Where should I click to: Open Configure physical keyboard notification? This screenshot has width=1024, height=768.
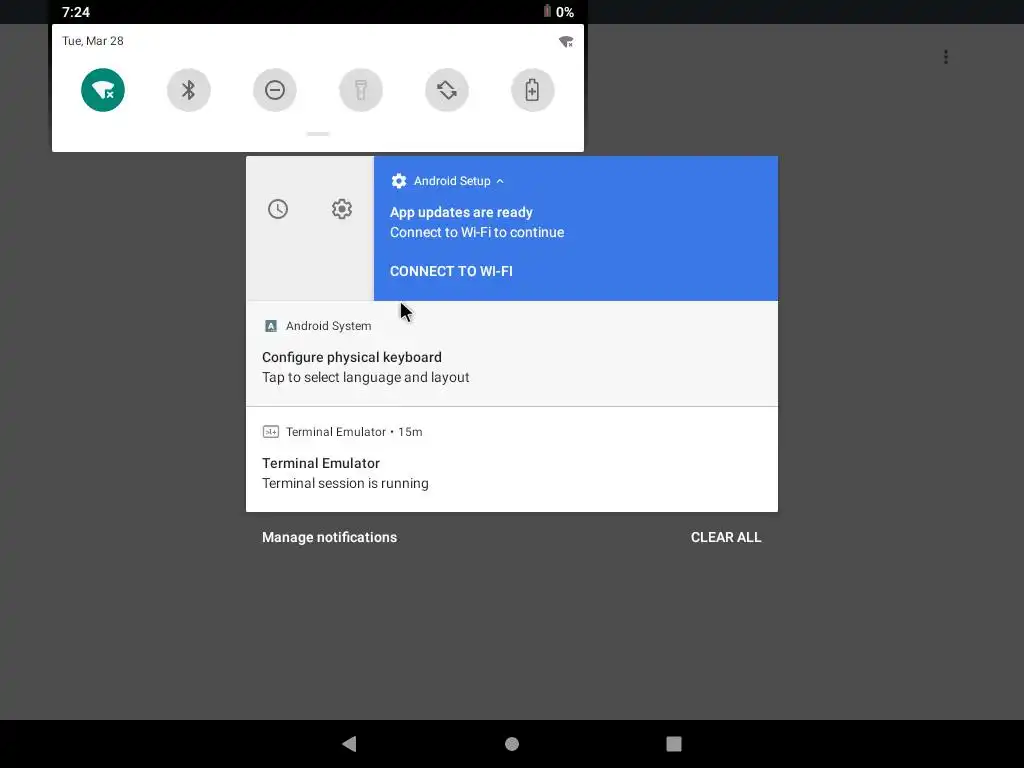point(512,353)
